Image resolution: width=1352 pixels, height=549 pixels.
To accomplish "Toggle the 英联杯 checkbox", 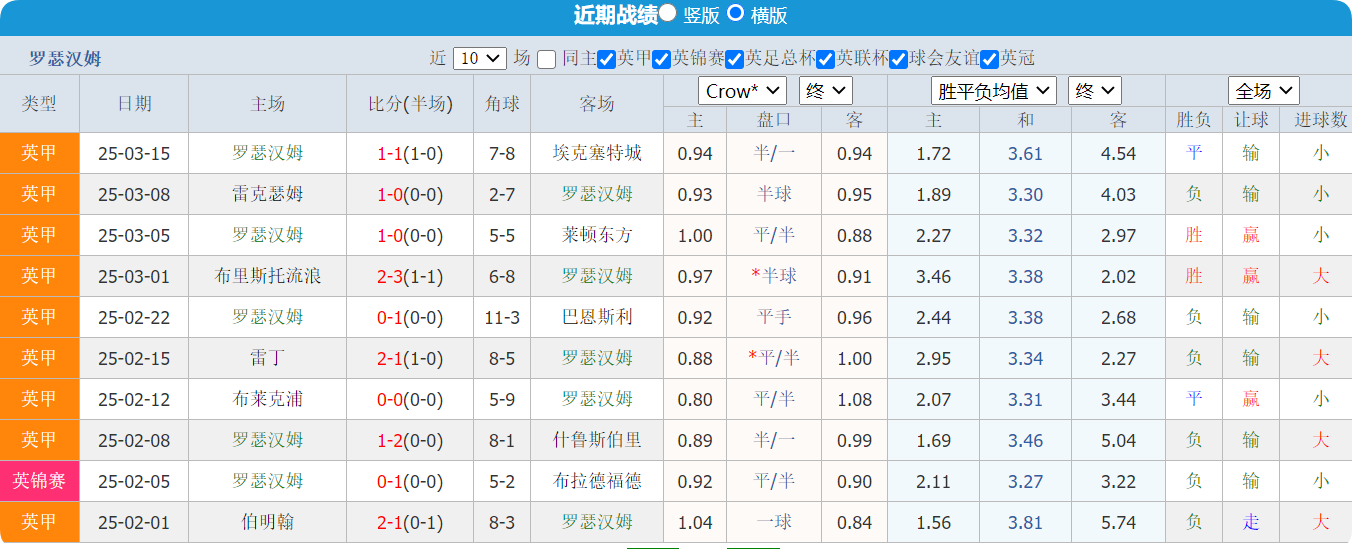I will [825, 59].
